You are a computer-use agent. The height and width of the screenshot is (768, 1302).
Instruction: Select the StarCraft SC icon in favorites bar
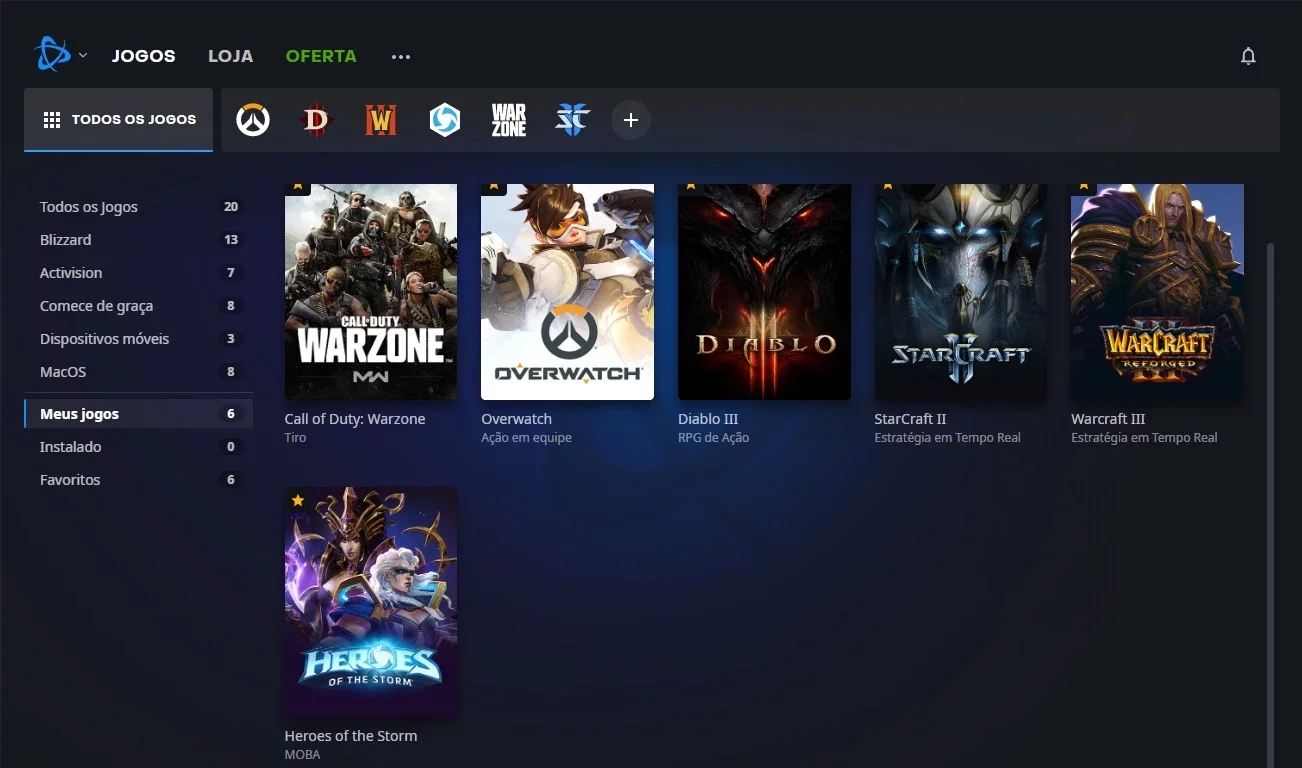pyautogui.click(x=572, y=120)
